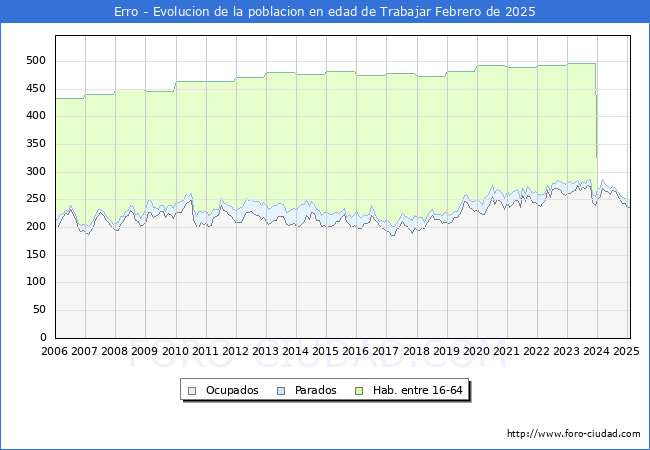650x450 pixels.
Task: Click the 2022 x-axis year label
Action: click(x=536, y=351)
